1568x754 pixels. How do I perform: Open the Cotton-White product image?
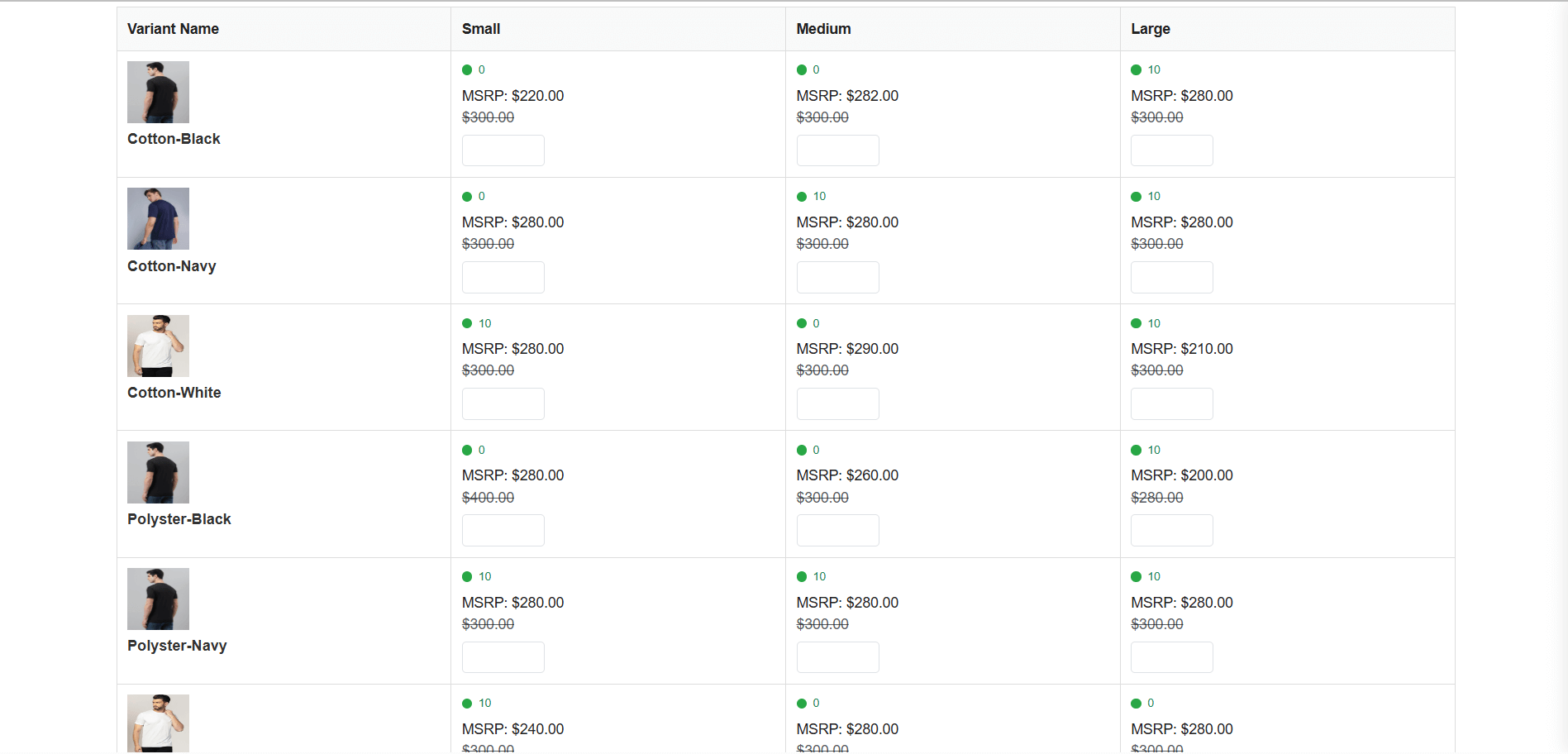(x=158, y=346)
